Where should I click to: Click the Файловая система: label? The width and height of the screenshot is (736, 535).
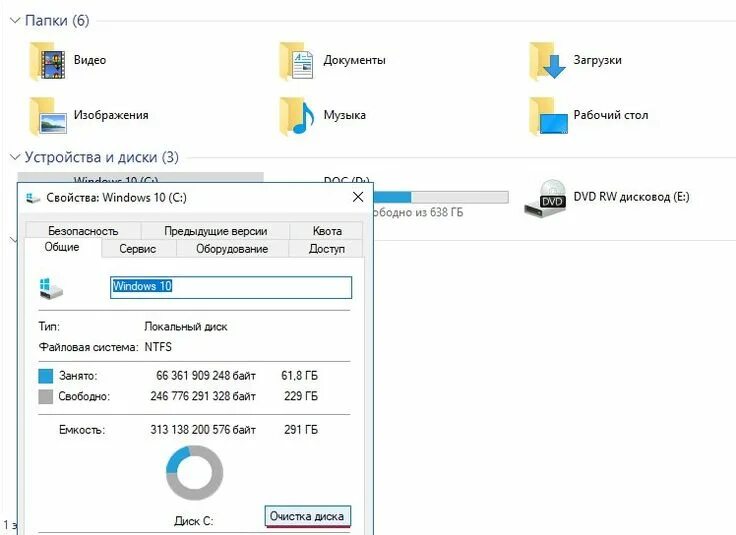(x=88, y=347)
